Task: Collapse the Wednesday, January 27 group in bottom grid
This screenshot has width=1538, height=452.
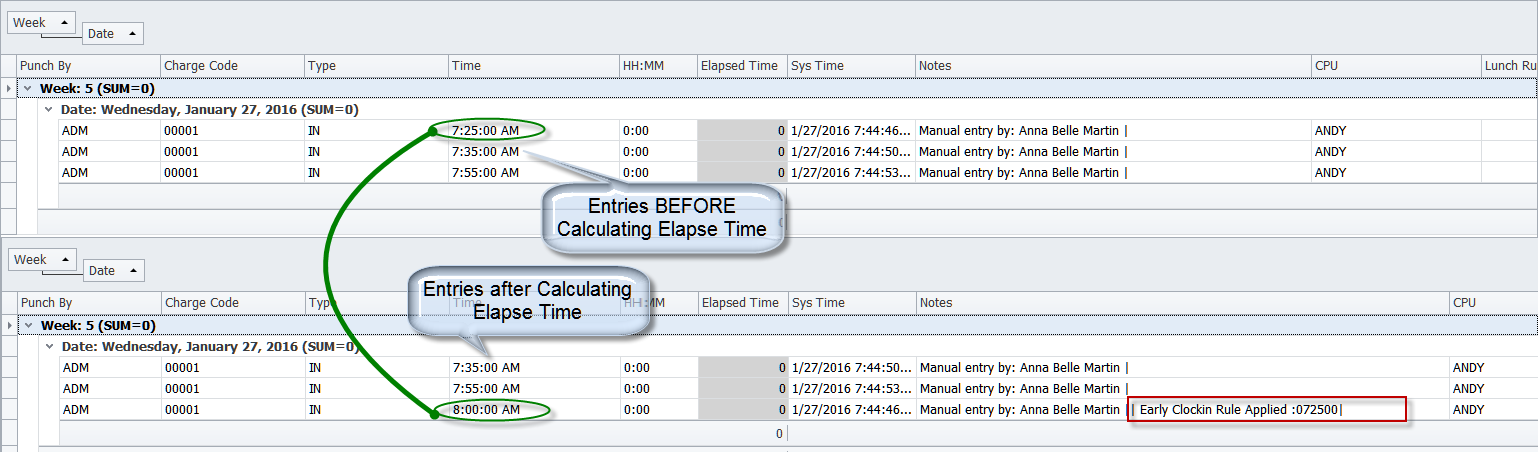Action: tap(48, 347)
